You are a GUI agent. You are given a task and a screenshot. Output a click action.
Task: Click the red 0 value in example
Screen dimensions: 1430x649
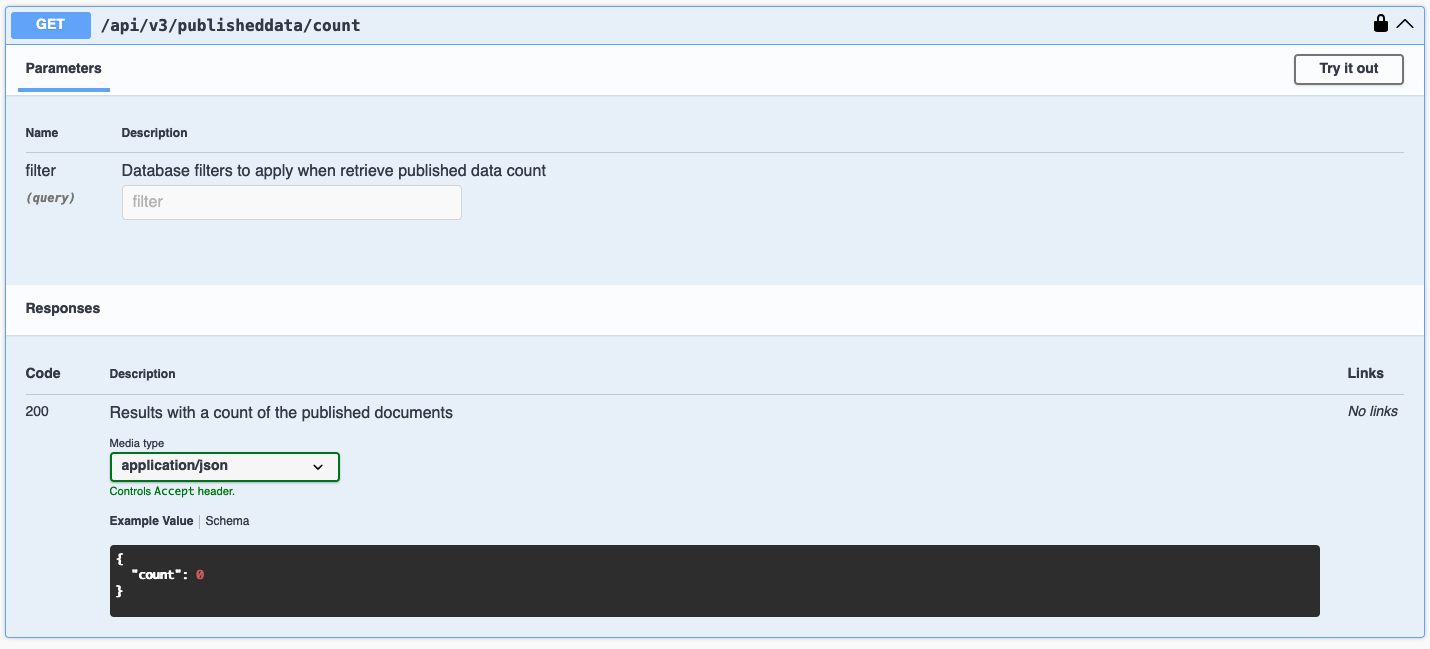tap(200, 575)
